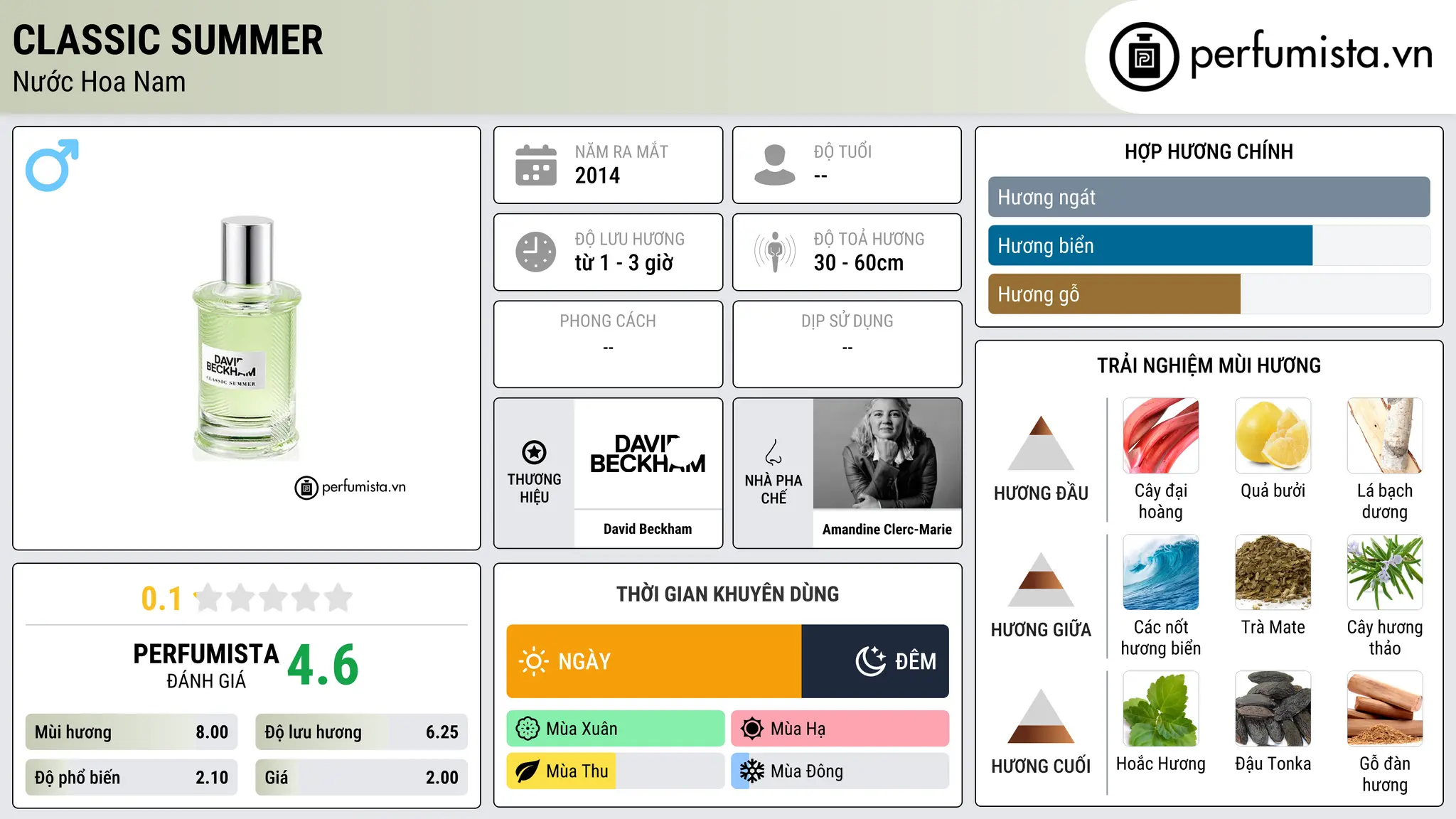The height and width of the screenshot is (819, 1456).
Task: Click the sun icon in the NGÀY bar
Action: point(533,661)
